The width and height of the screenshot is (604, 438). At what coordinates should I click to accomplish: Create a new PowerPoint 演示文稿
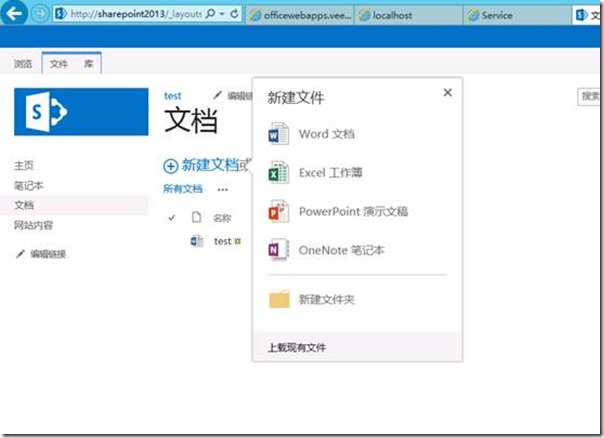click(x=353, y=211)
